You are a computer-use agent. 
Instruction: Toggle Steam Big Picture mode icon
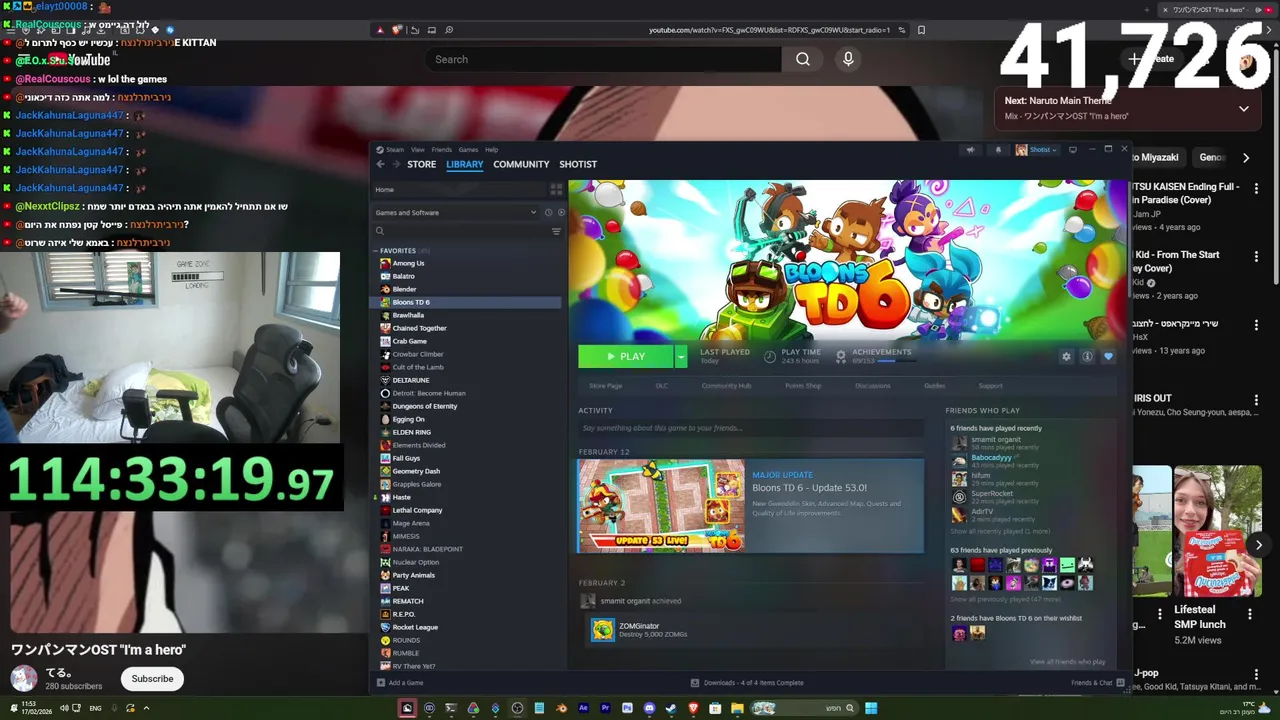1072,150
